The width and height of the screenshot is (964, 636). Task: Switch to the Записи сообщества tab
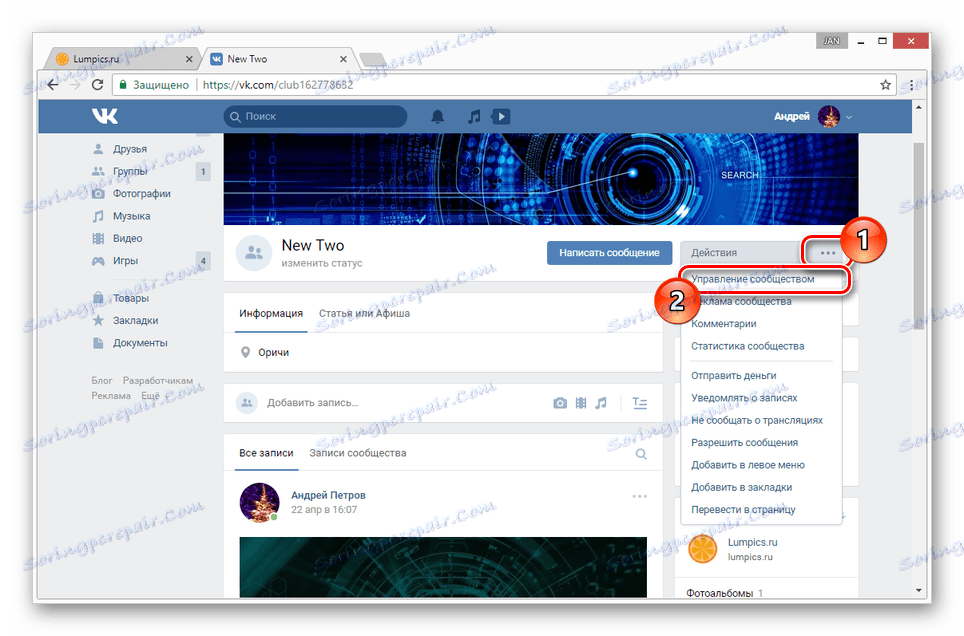(358, 453)
